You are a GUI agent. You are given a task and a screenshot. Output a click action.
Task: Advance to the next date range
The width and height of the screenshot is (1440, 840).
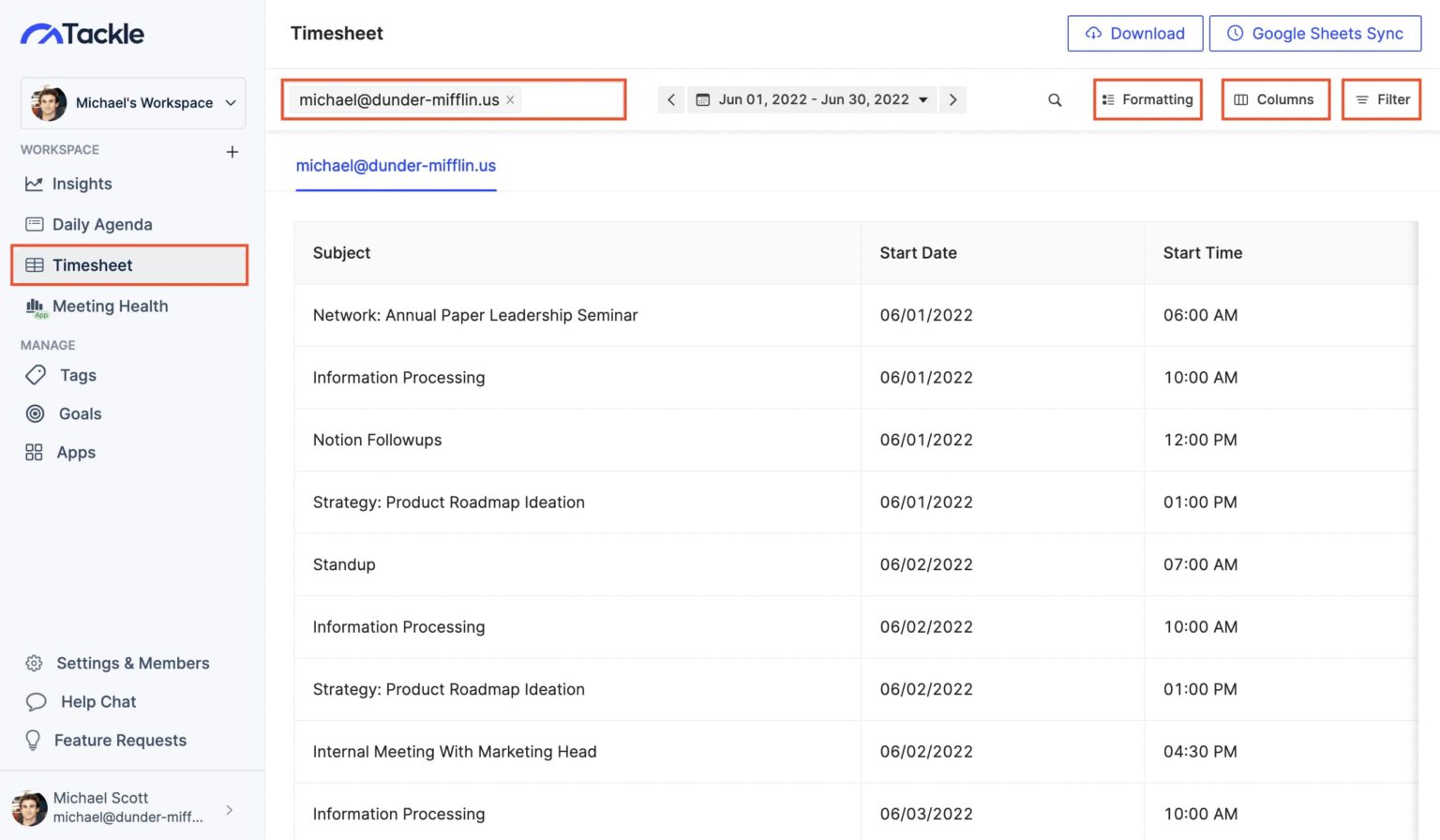point(952,100)
